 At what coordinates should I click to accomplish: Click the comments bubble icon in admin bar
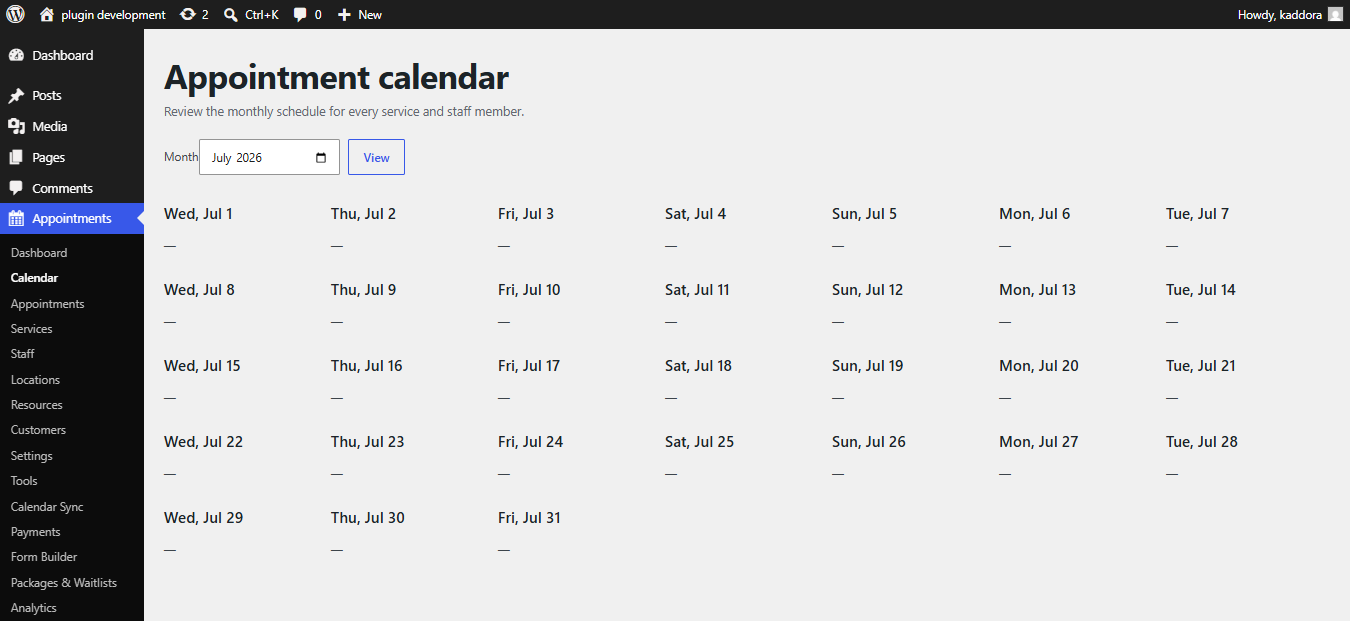point(300,15)
